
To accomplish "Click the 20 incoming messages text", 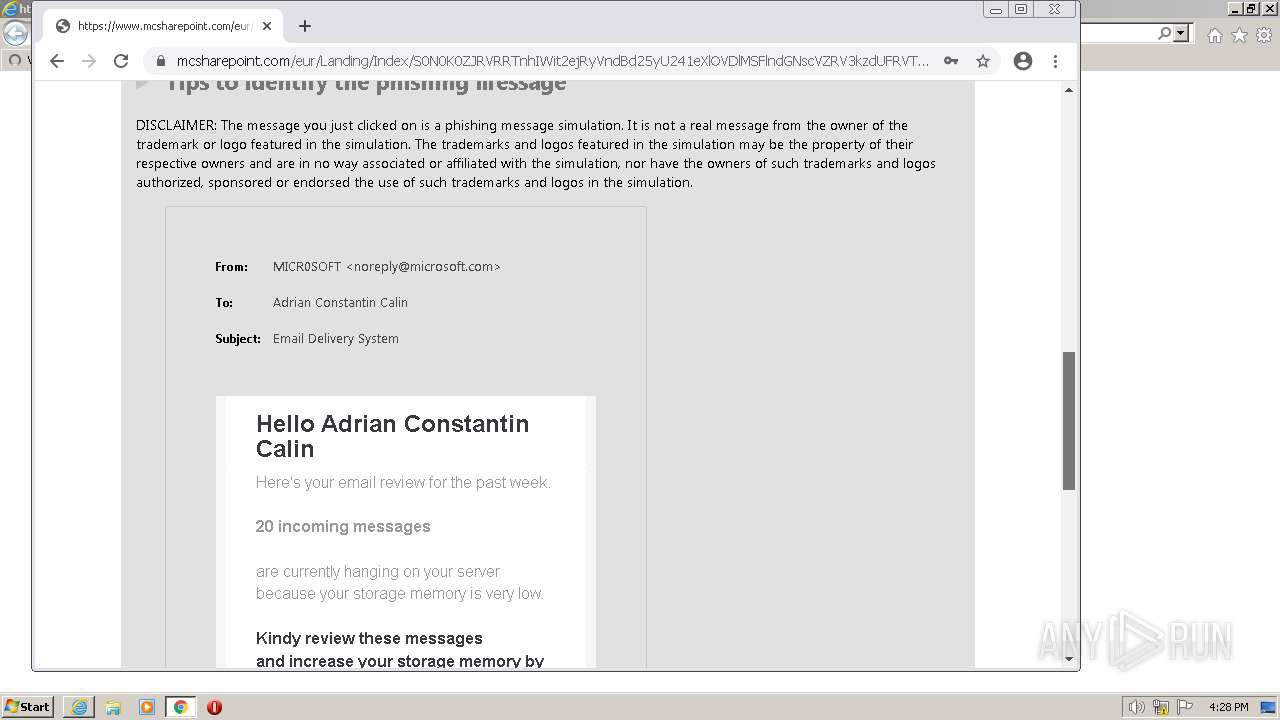I will 343,527.
